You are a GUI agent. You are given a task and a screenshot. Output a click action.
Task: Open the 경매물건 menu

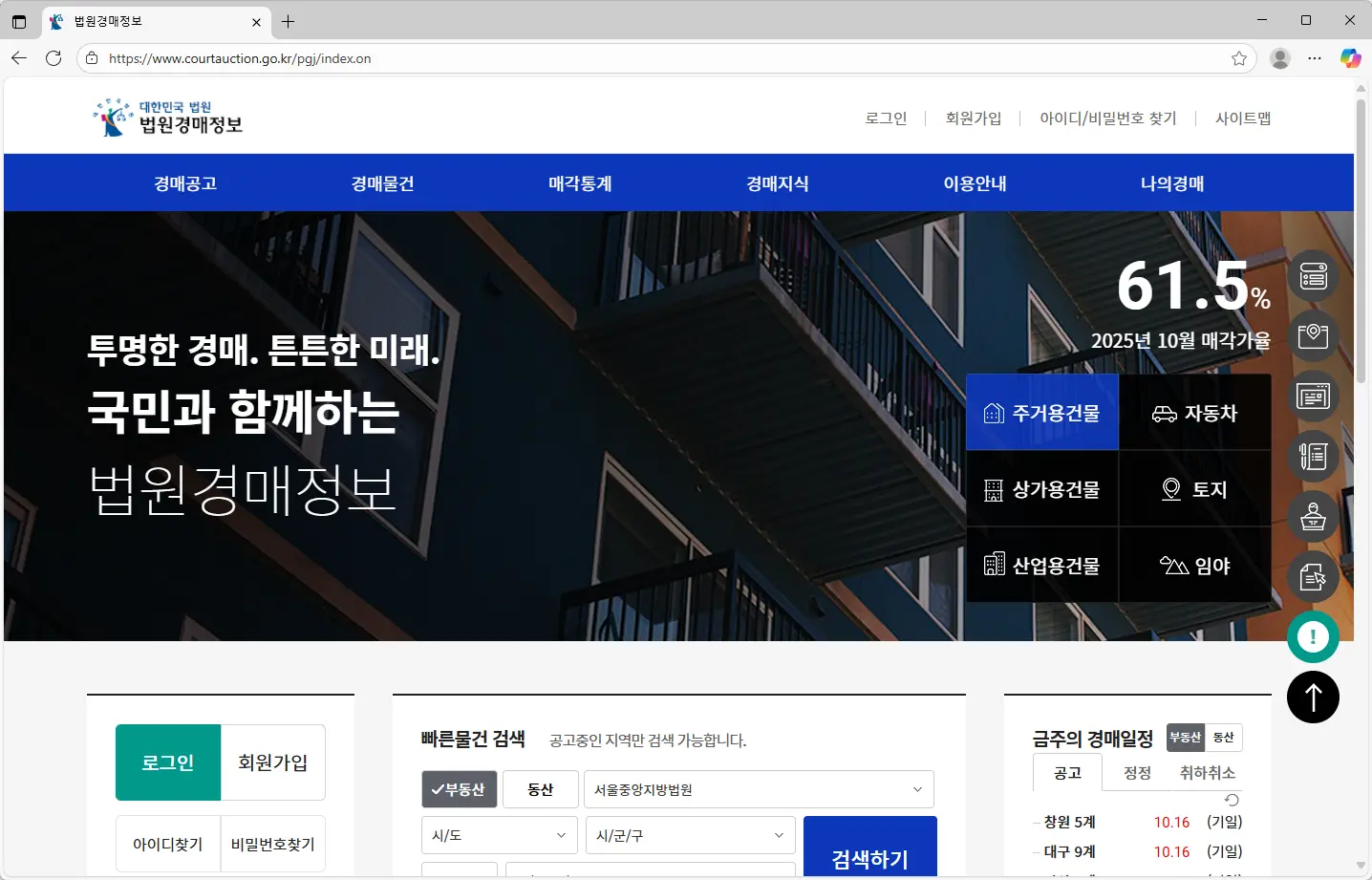point(382,183)
